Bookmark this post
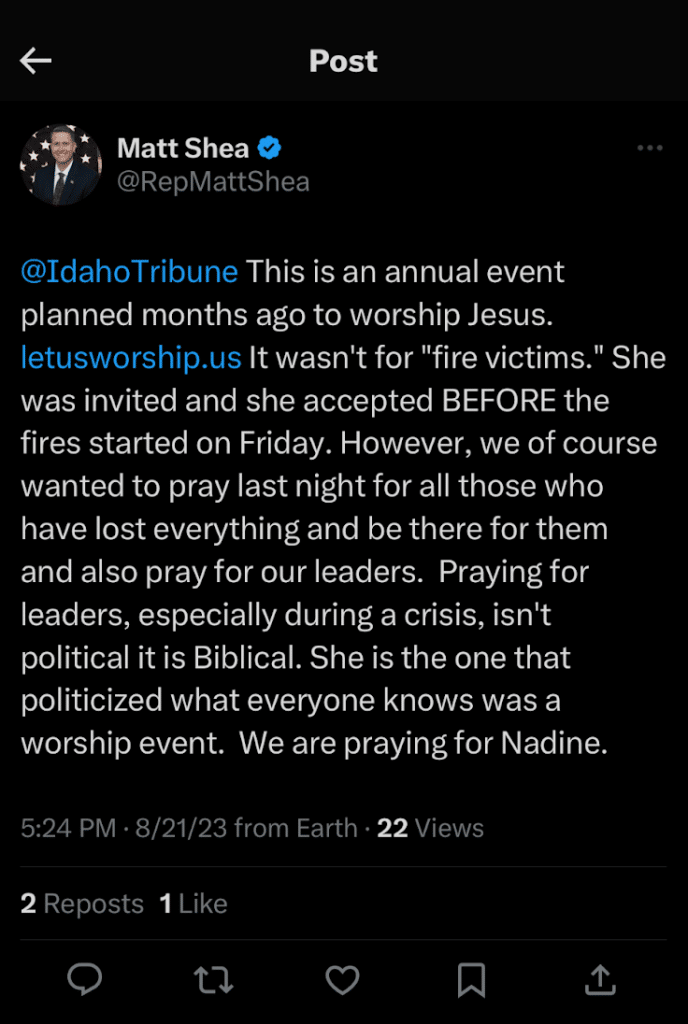 [471, 980]
